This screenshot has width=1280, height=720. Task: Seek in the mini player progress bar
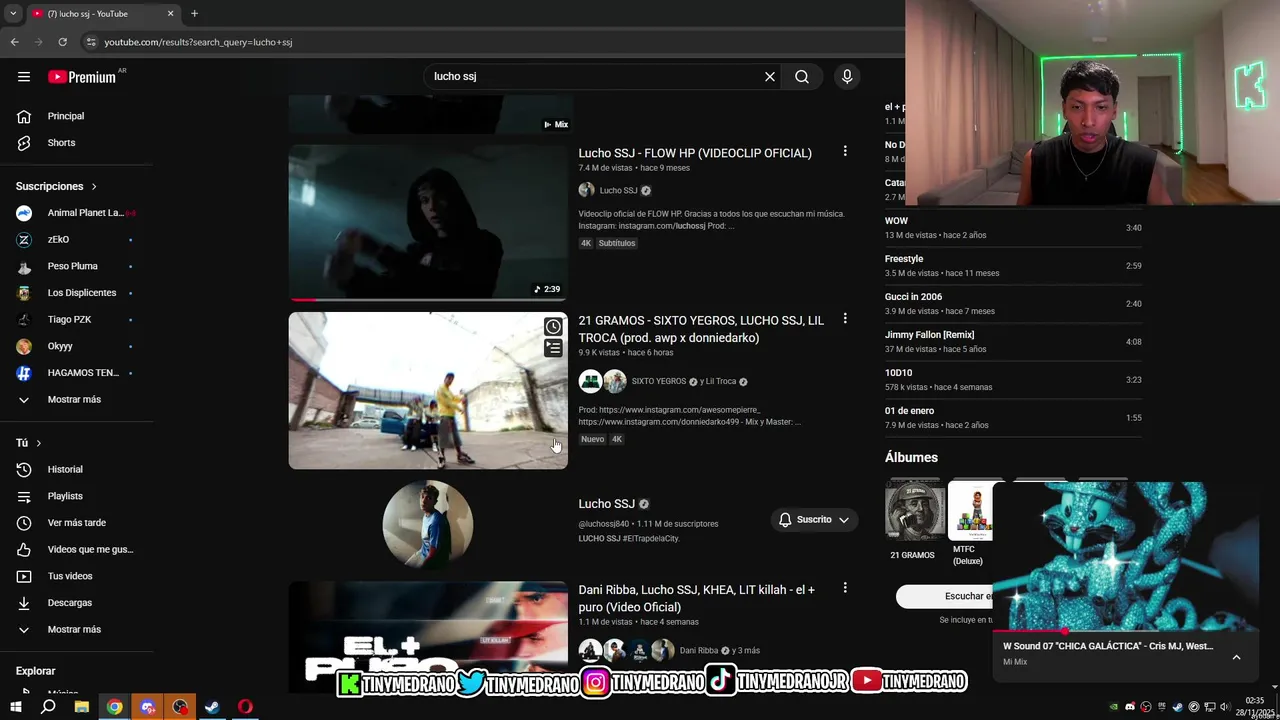(x=1125, y=632)
